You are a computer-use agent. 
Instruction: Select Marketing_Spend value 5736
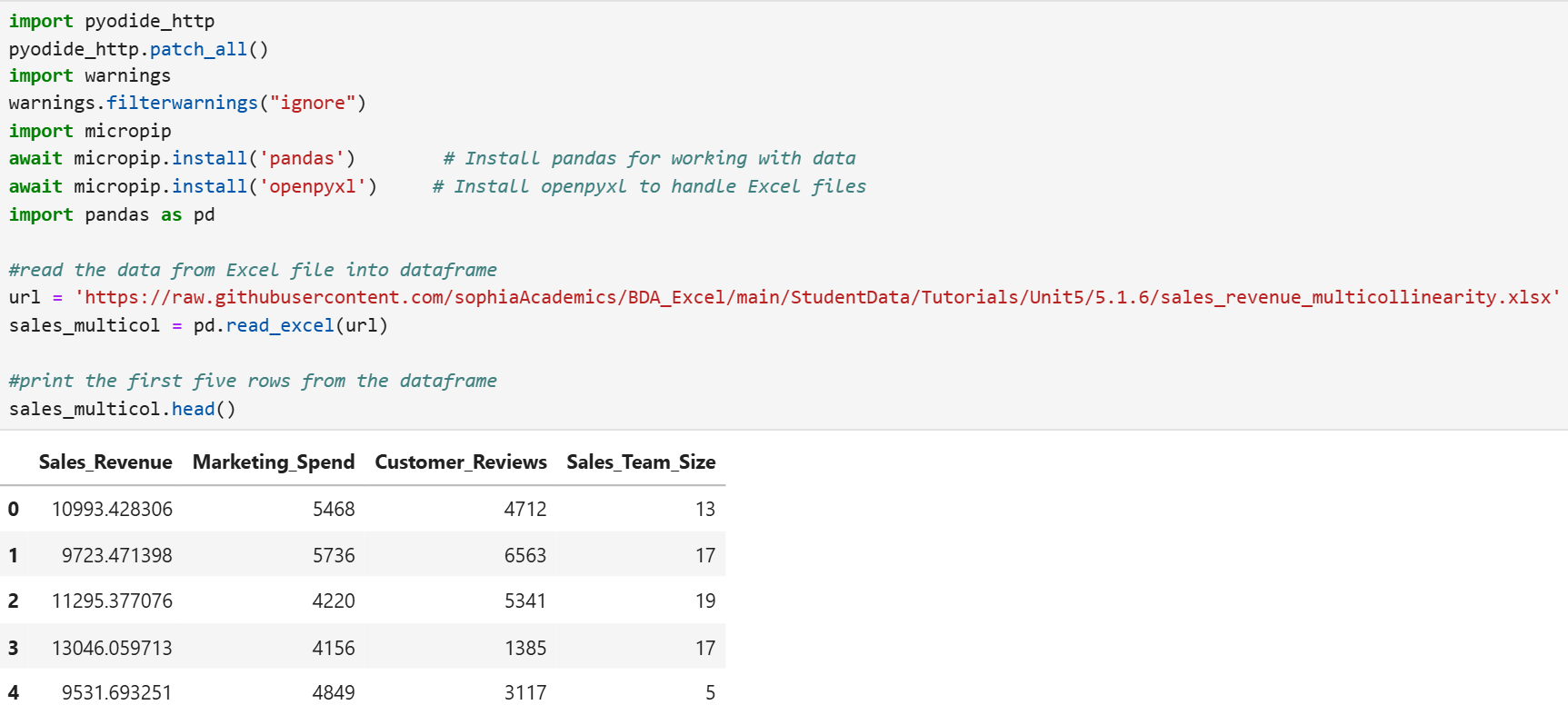click(x=334, y=556)
